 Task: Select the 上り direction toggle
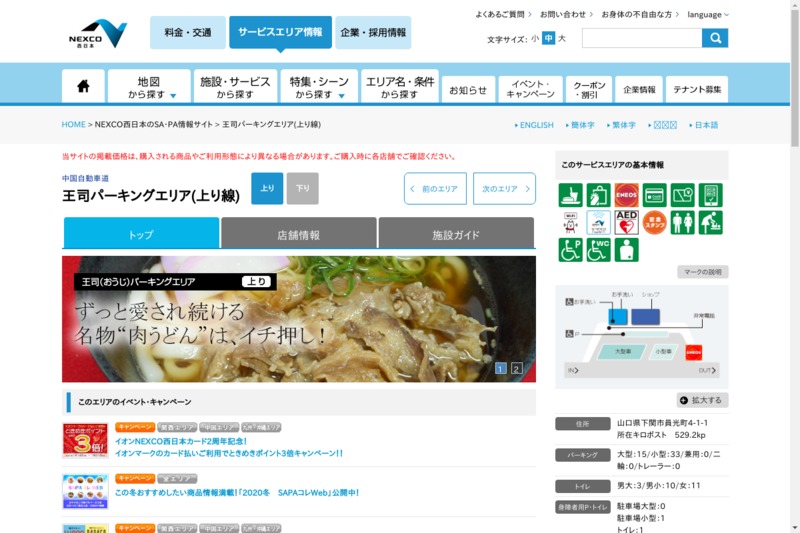point(267,188)
